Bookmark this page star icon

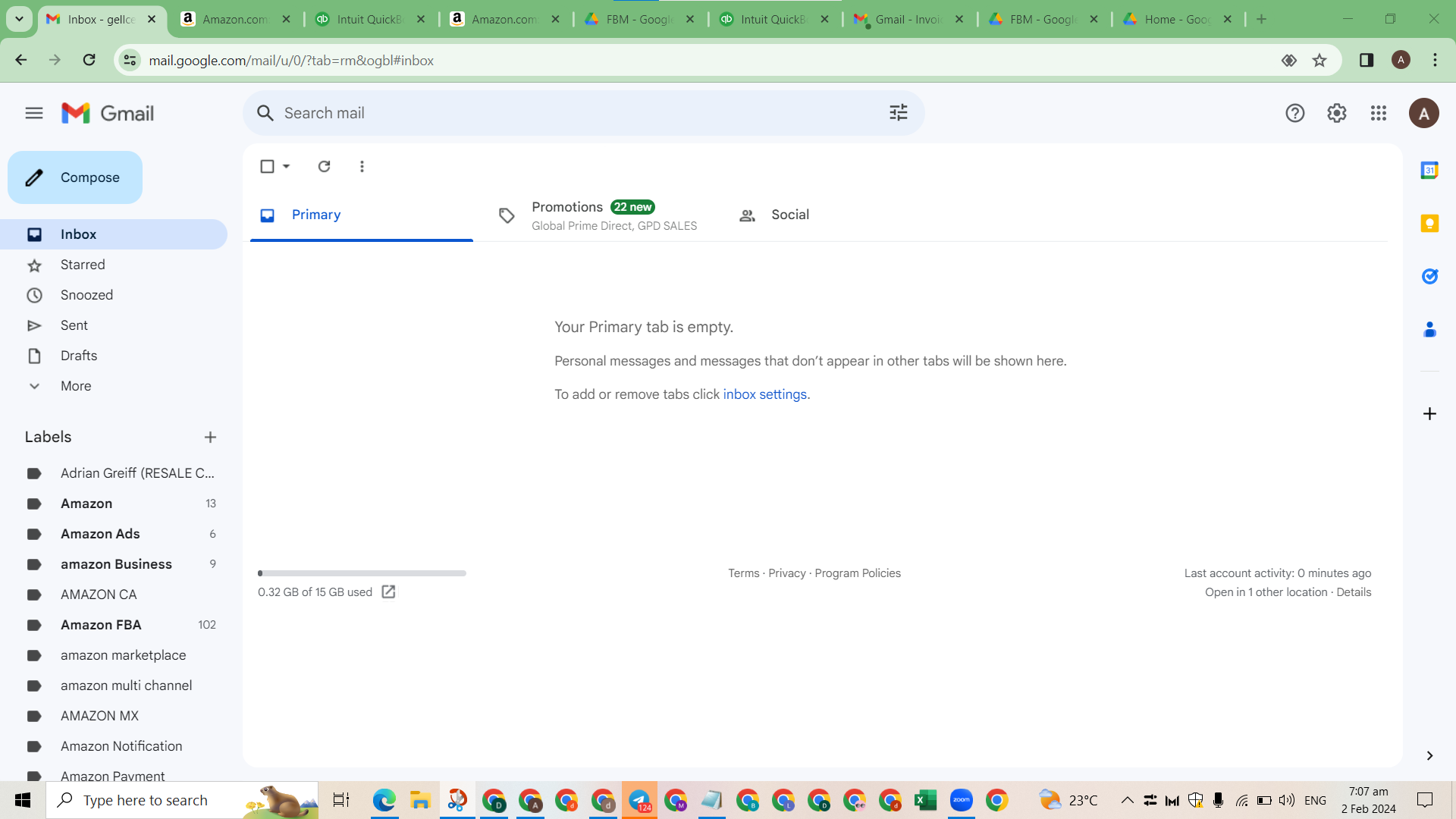[x=1319, y=60]
